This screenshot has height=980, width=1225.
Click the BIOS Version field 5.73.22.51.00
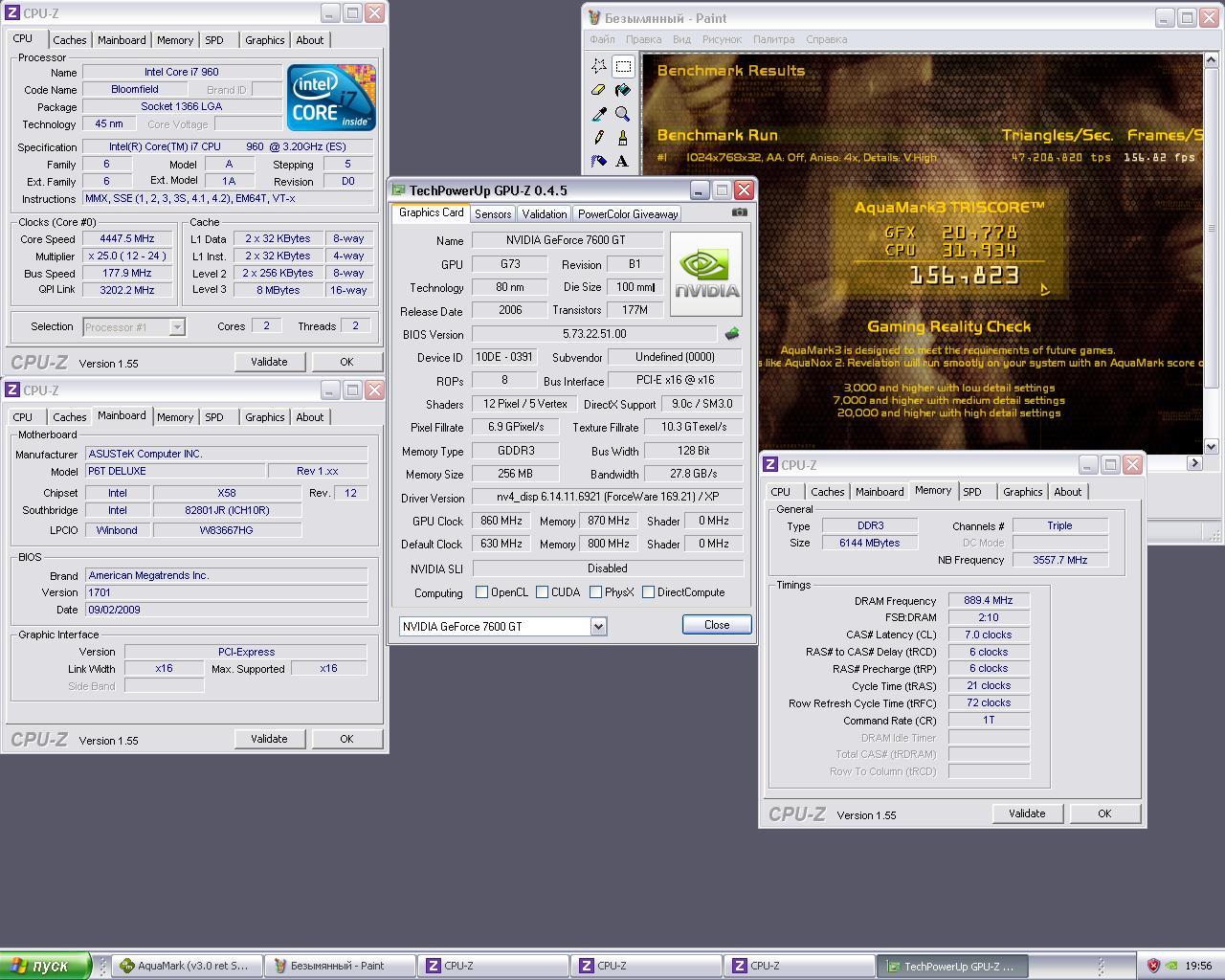tap(594, 334)
